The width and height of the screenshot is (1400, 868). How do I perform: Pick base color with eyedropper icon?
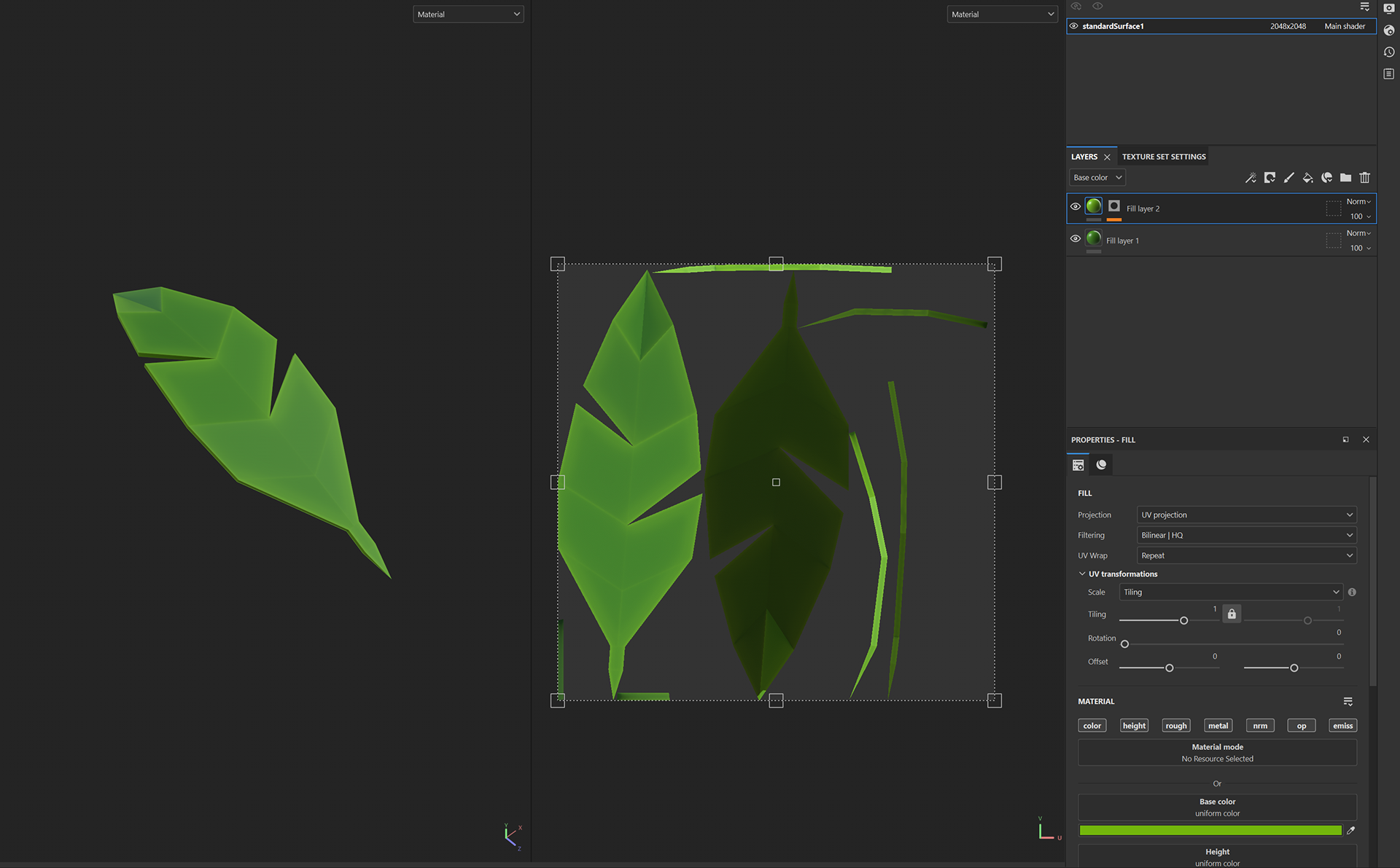coord(1350,831)
